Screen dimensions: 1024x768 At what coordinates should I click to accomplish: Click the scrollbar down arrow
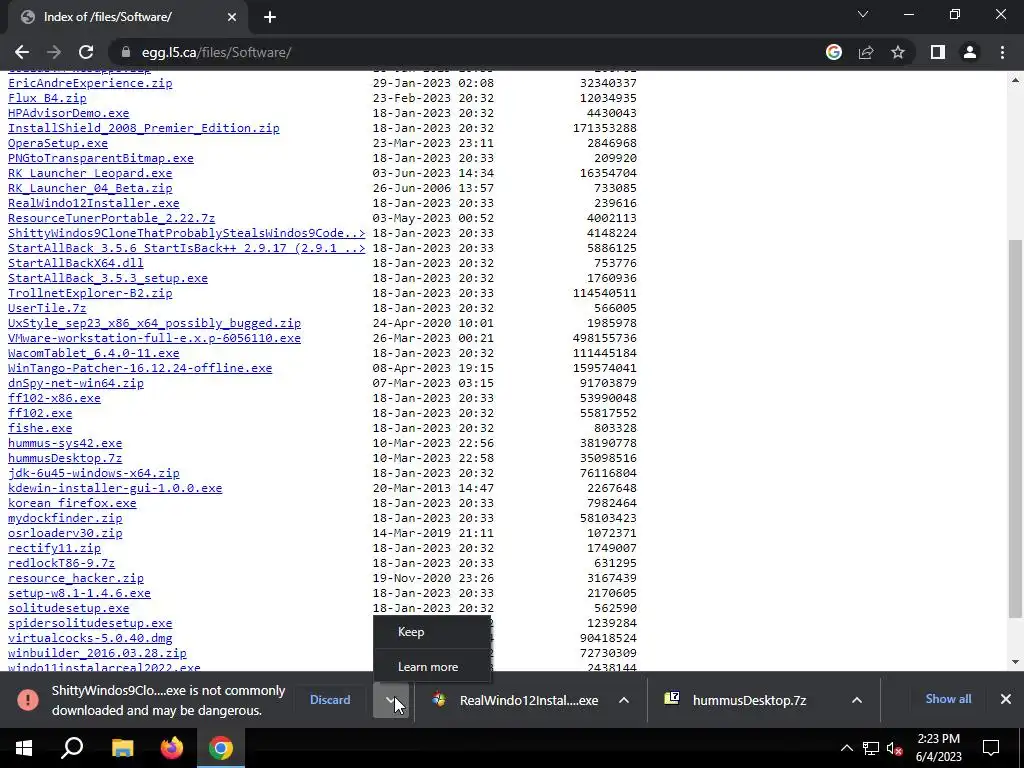1015,662
